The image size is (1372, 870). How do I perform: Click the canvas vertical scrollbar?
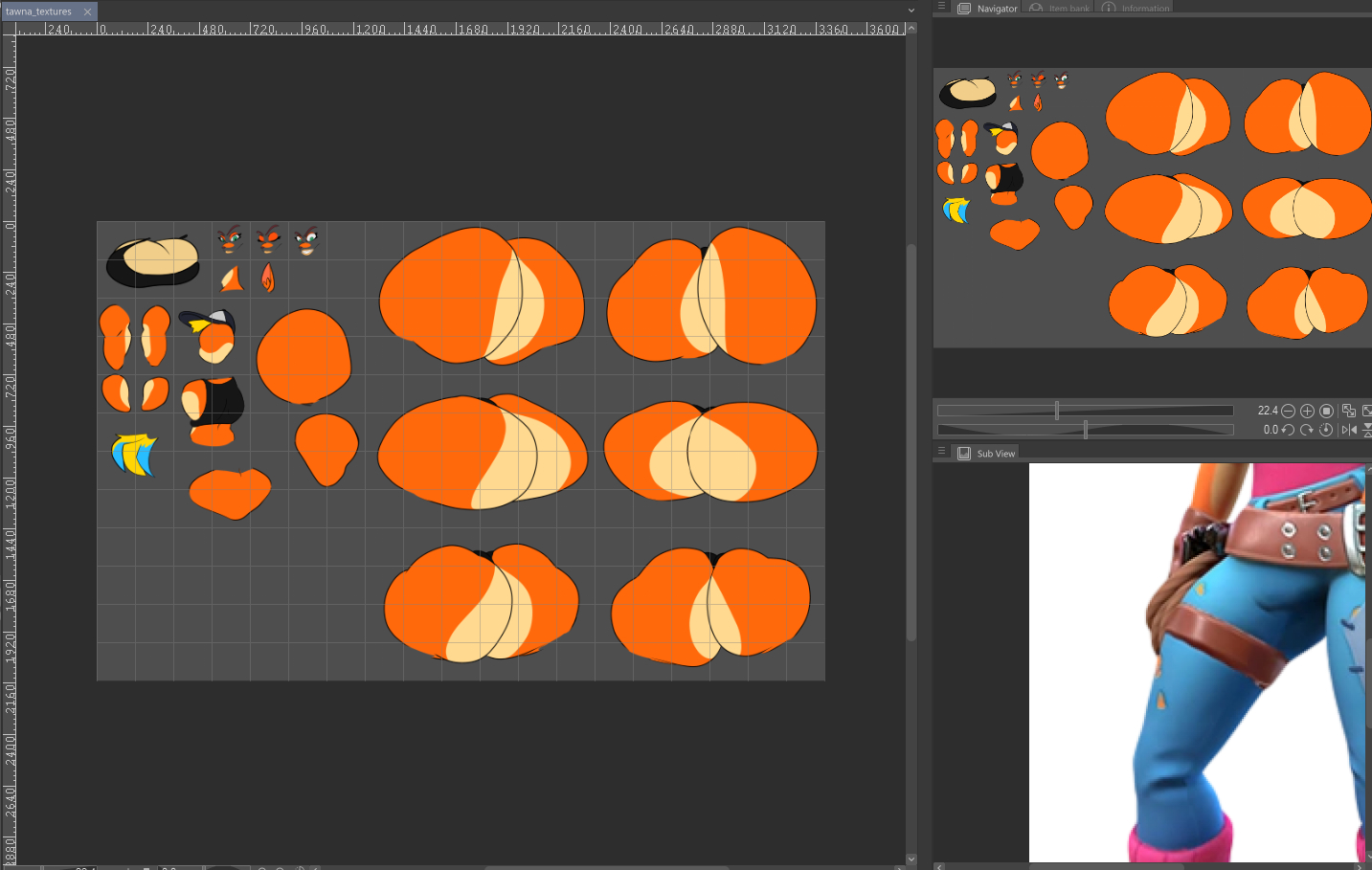pos(911,440)
